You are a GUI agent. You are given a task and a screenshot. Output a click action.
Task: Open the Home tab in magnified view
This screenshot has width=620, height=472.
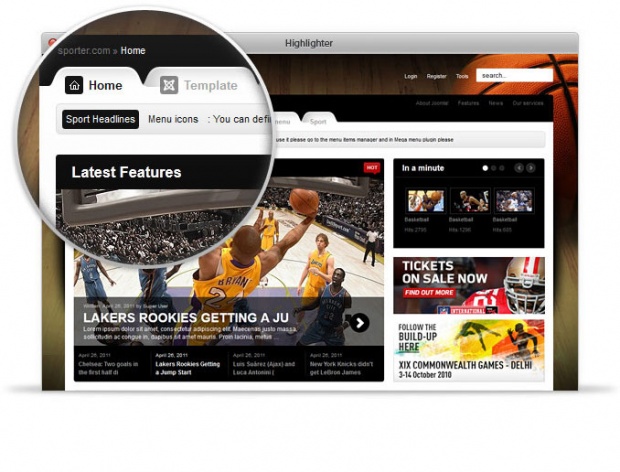point(94,85)
